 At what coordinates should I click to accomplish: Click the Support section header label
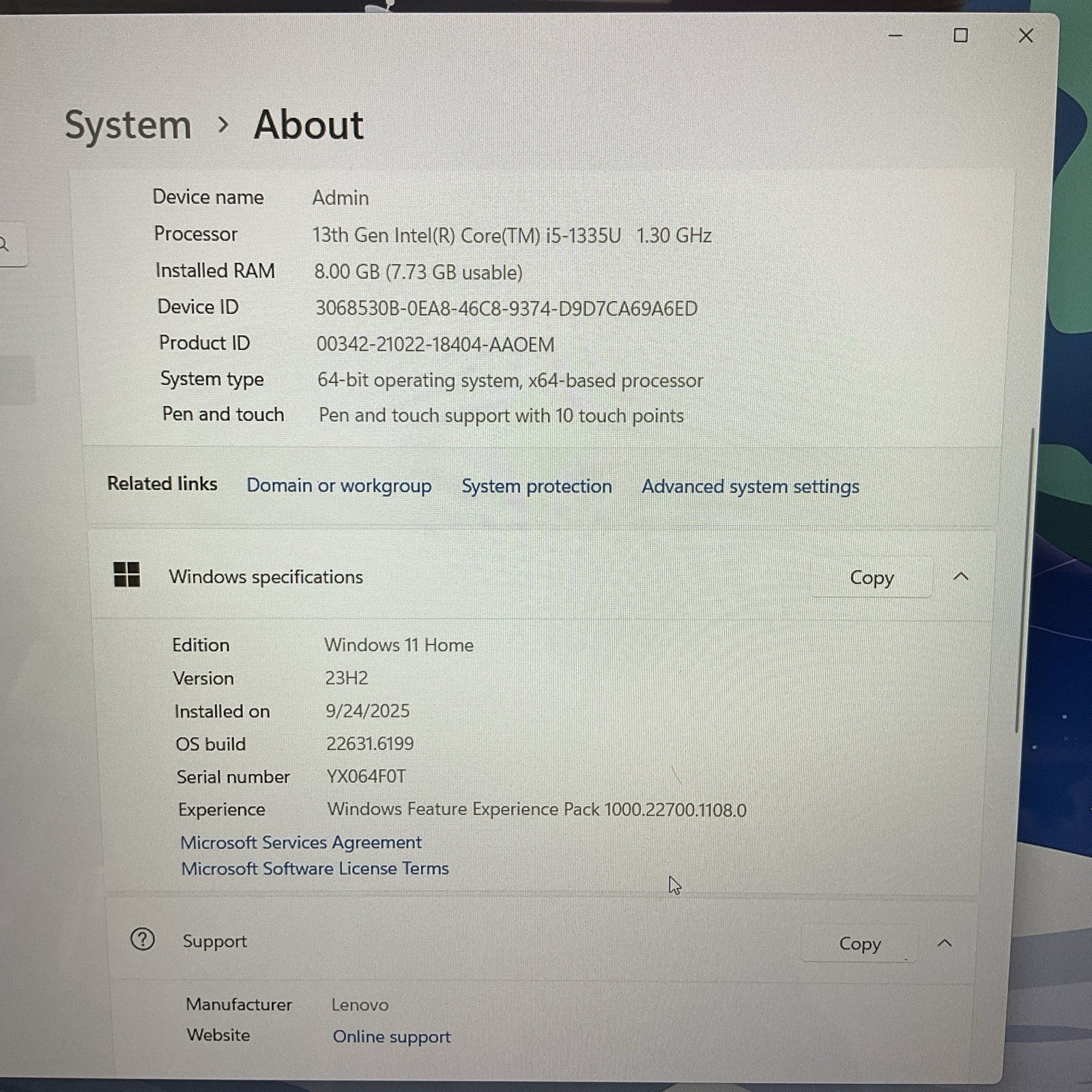coord(214,941)
